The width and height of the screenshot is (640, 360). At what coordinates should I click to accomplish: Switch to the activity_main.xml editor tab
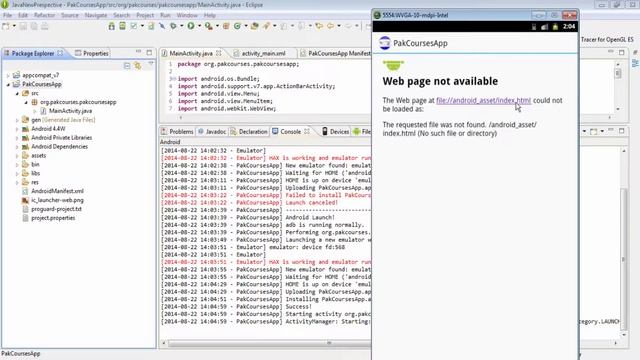[260, 53]
